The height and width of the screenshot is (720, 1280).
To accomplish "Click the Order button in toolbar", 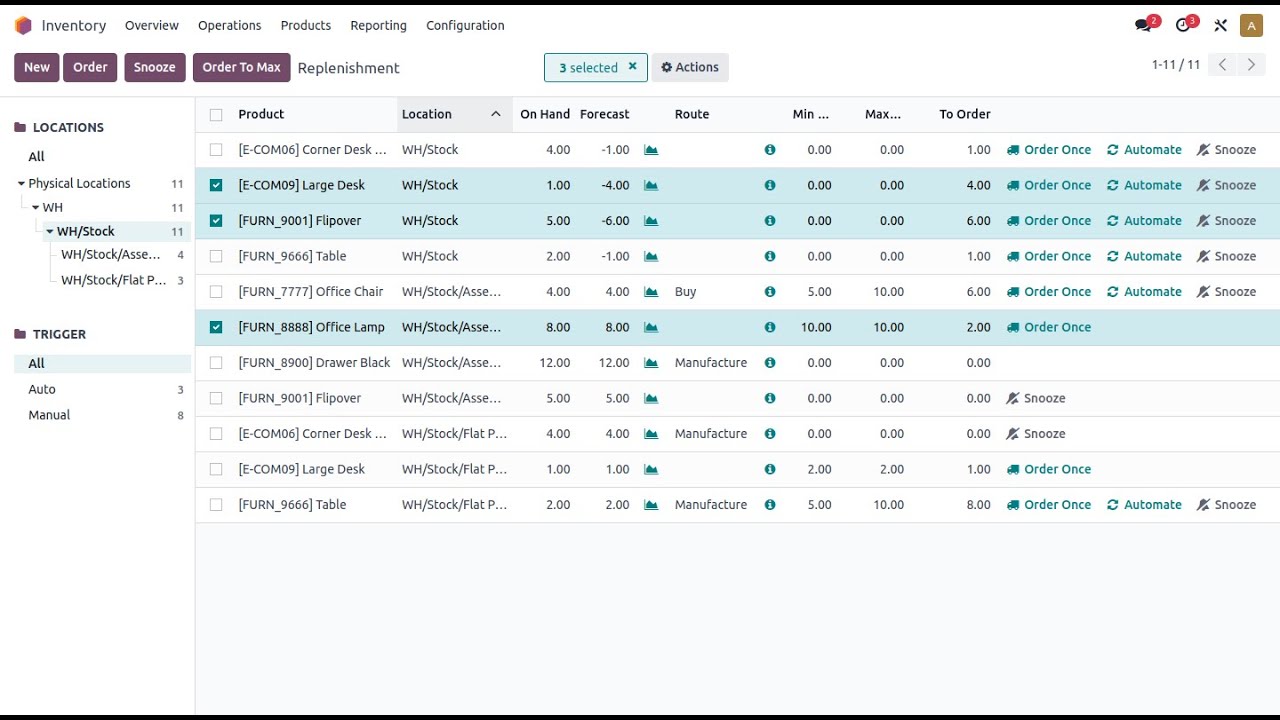I will click(x=90, y=67).
